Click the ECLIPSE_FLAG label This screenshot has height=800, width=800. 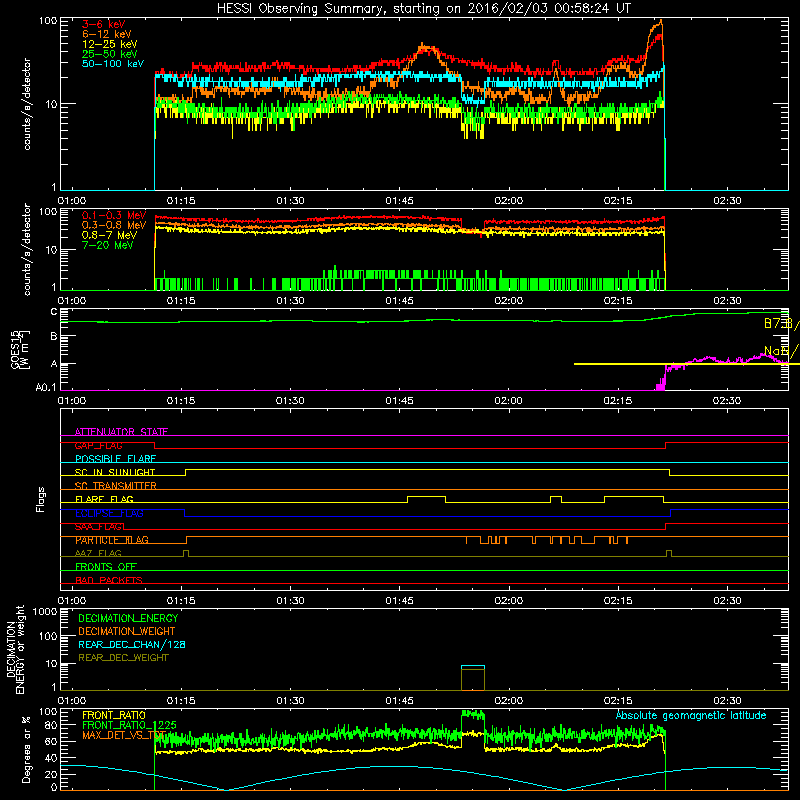[x=109, y=513]
